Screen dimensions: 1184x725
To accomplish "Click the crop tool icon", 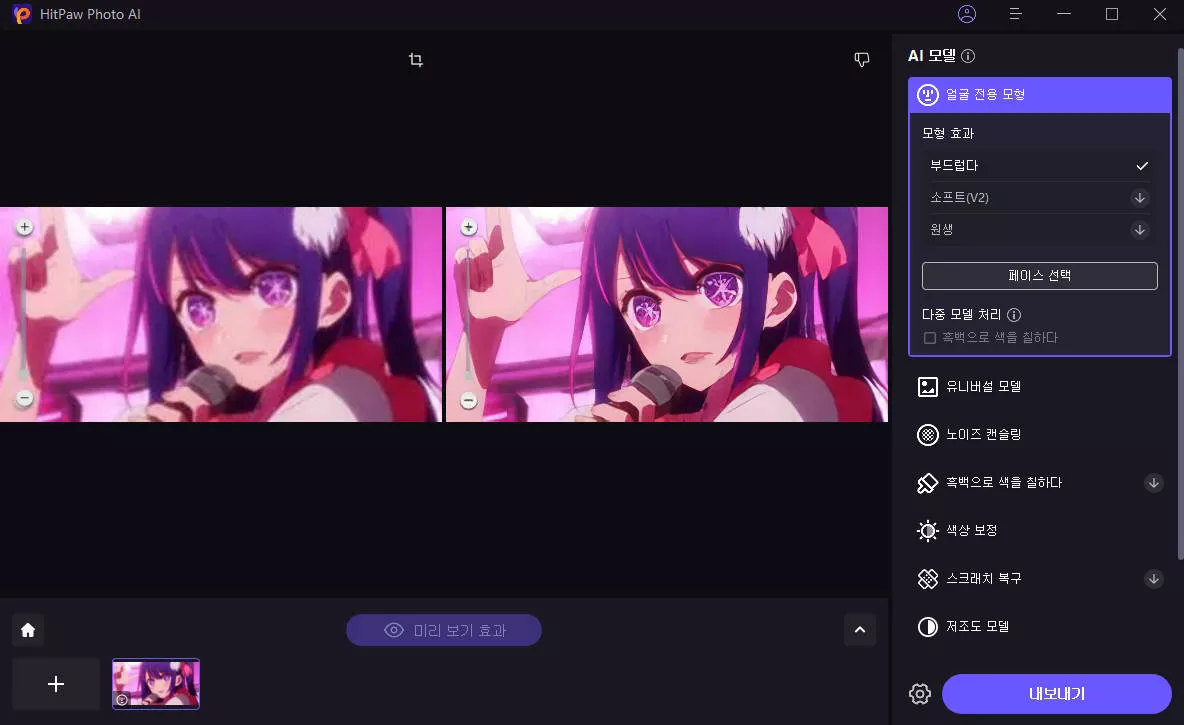I will pyautogui.click(x=416, y=60).
